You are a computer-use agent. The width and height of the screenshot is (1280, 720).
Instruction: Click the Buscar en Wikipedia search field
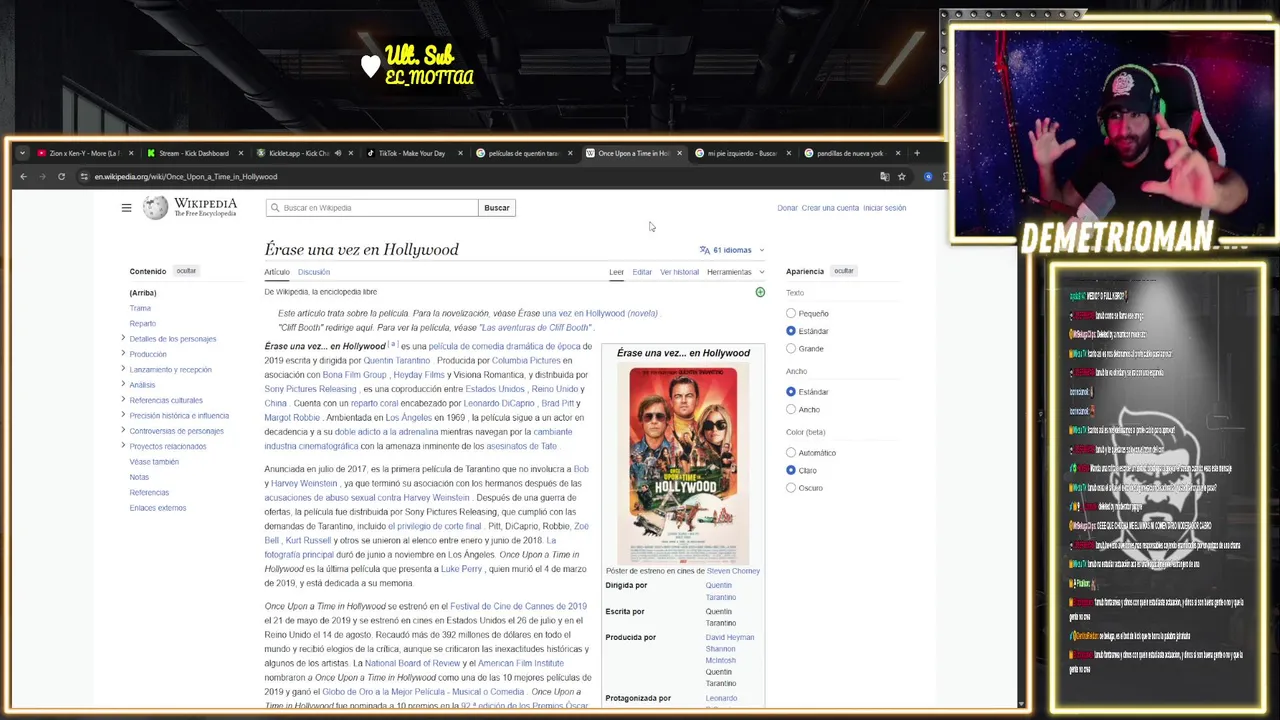372,208
